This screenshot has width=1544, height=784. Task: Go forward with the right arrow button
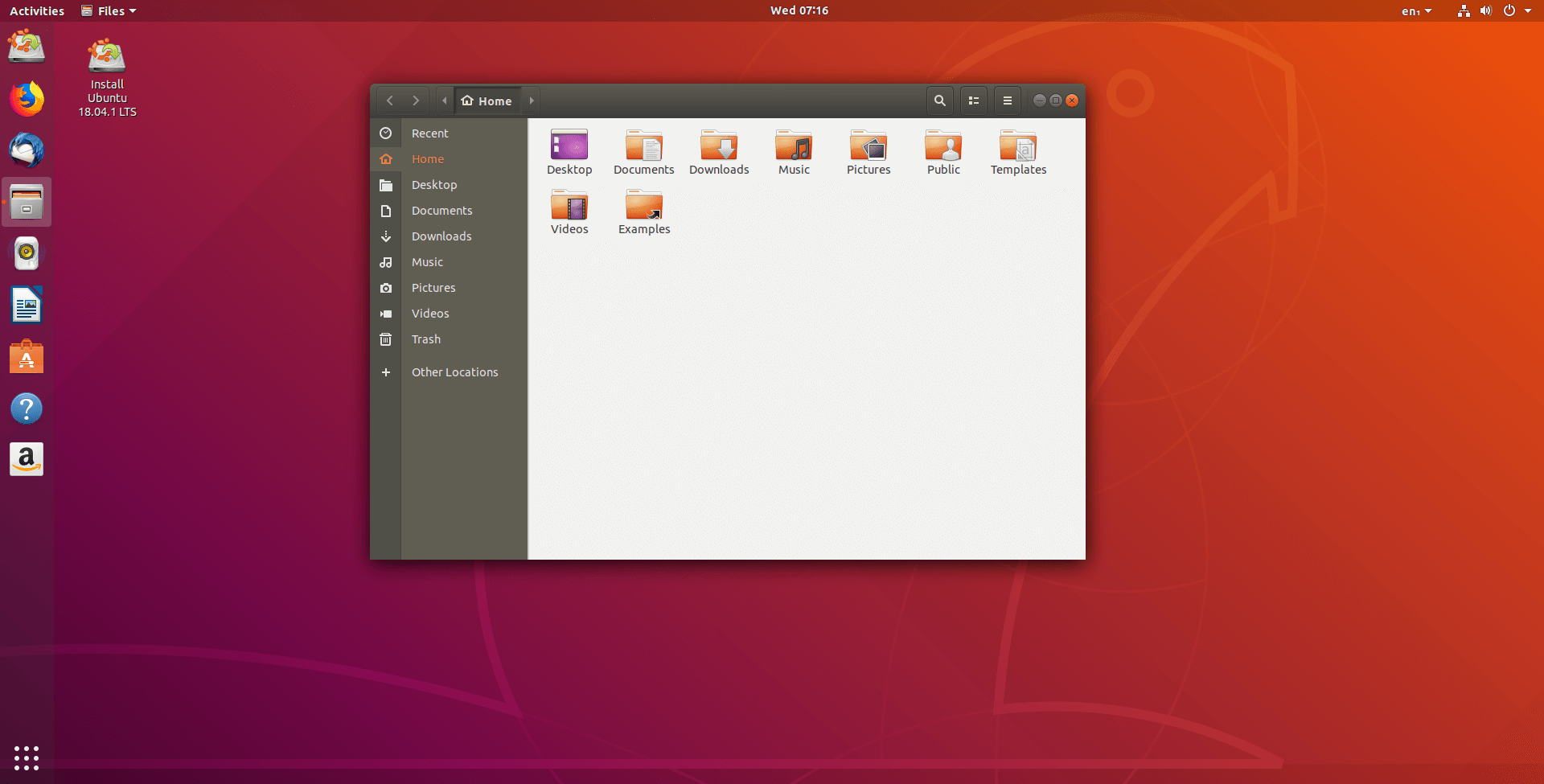pos(416,101)
